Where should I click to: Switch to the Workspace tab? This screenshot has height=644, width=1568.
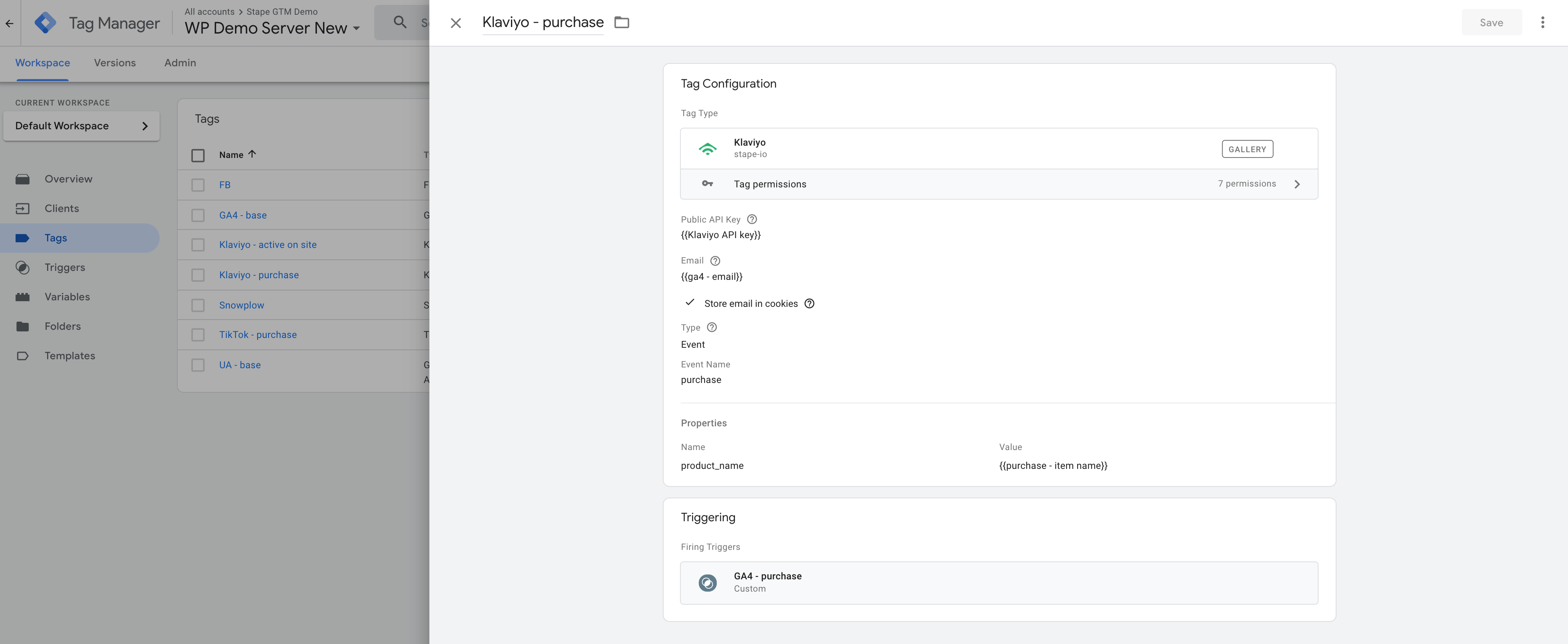(43, 63)
